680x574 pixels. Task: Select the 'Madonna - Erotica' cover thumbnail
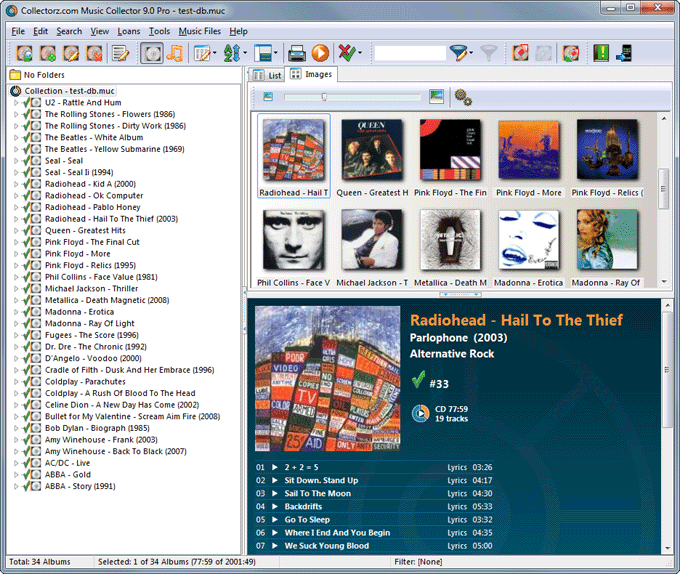[528, 248]
